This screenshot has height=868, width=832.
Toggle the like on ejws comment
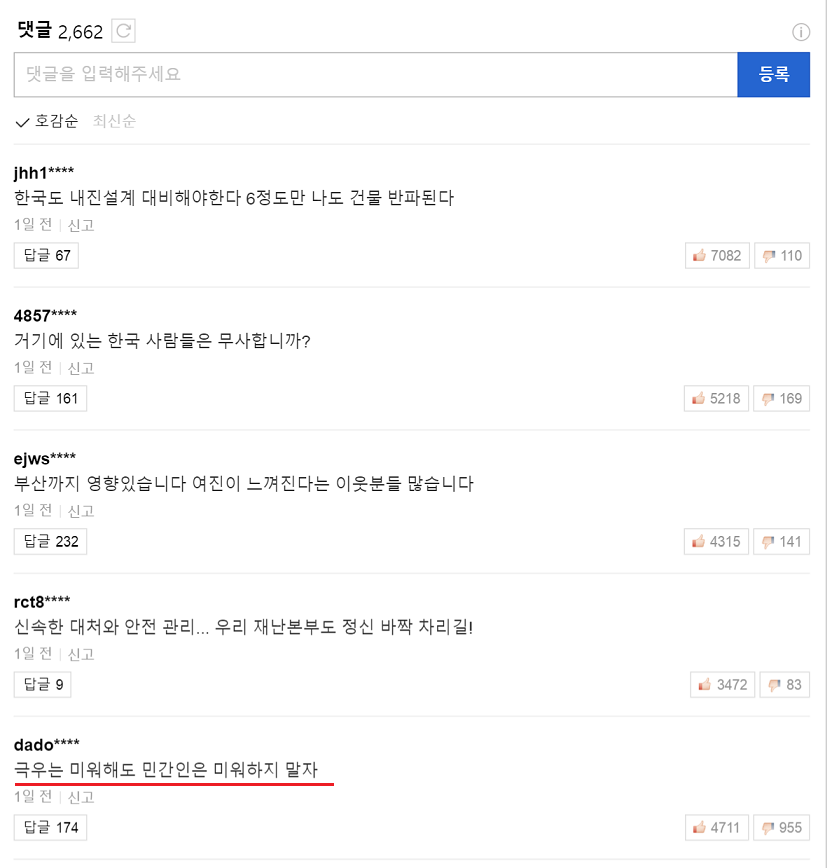[x=716, y=540]
